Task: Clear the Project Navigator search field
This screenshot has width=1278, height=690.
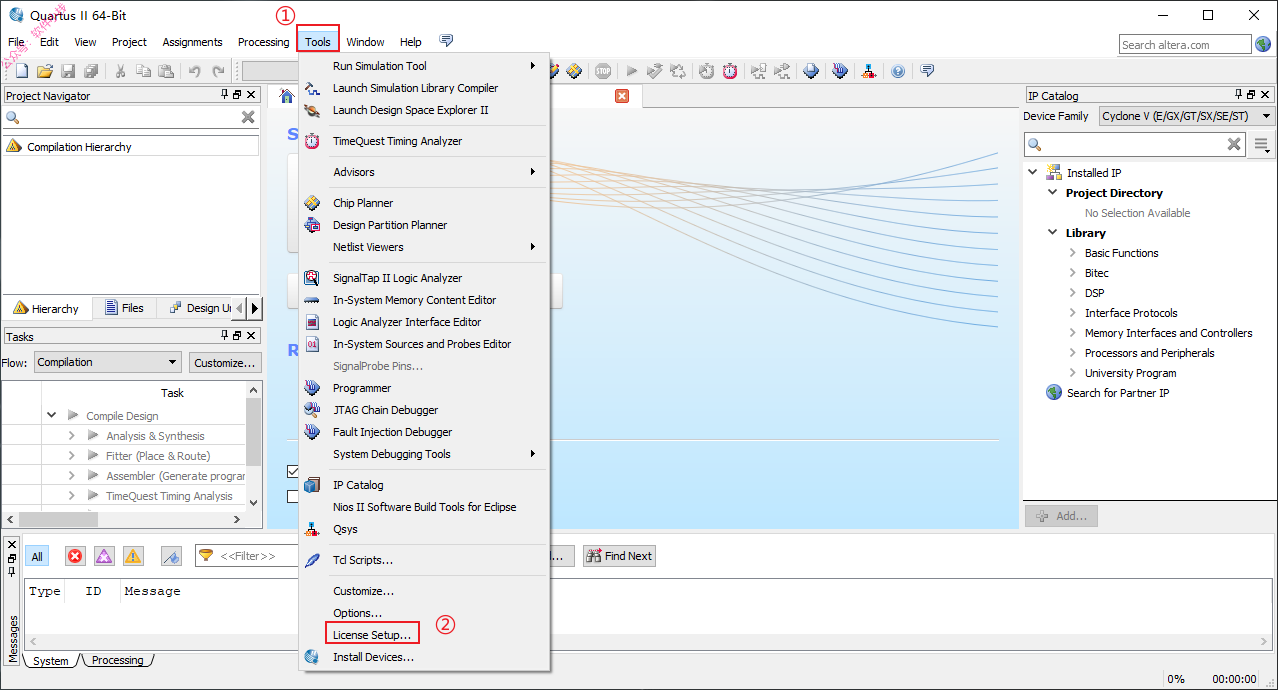Action: pos(248,117)
